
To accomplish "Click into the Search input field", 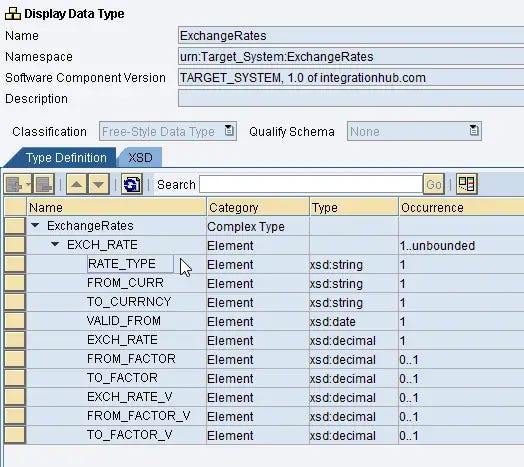I will [311, 184].
